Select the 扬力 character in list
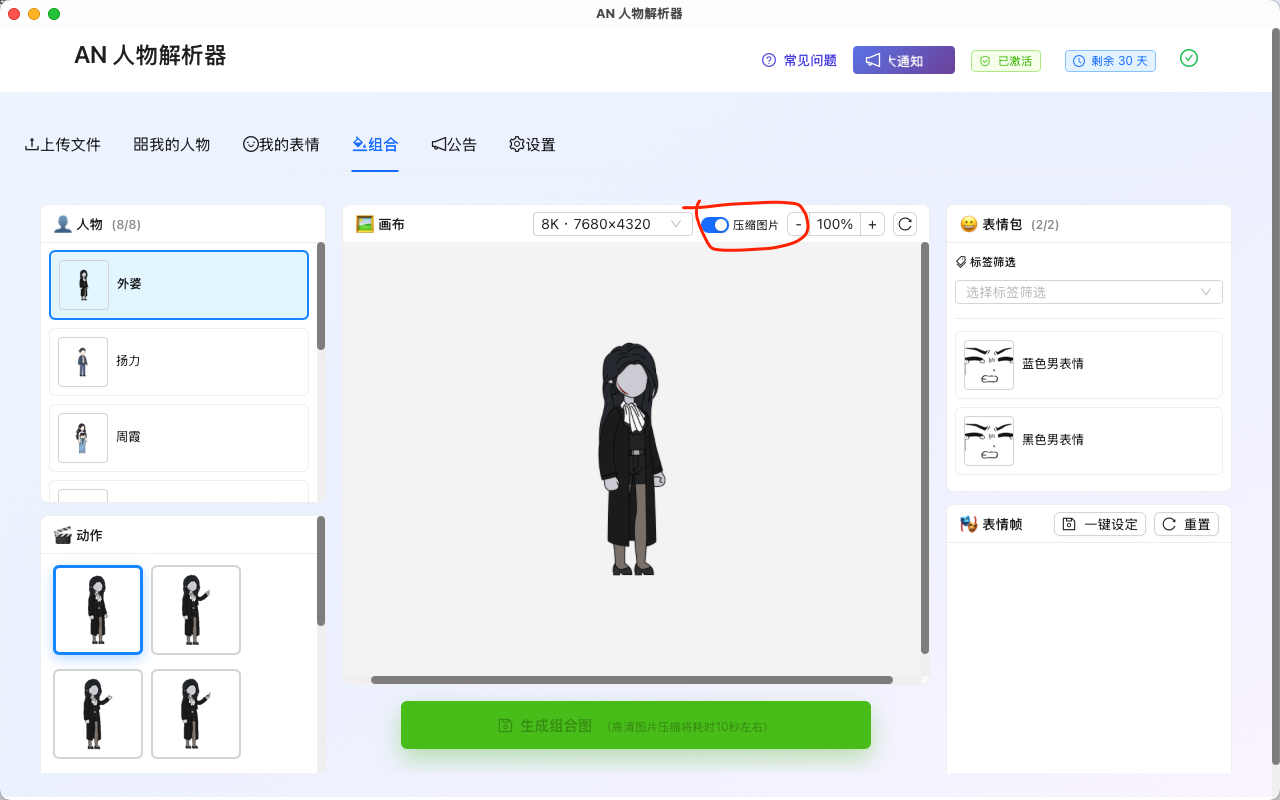The image size is (1280, 800). (x=179, y=361)
